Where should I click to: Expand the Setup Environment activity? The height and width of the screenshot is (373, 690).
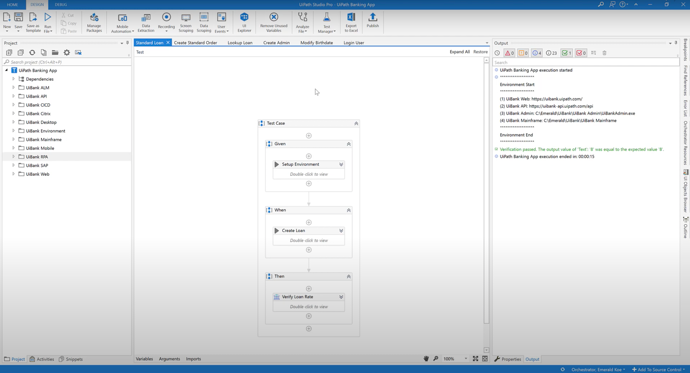pos(341,165)
